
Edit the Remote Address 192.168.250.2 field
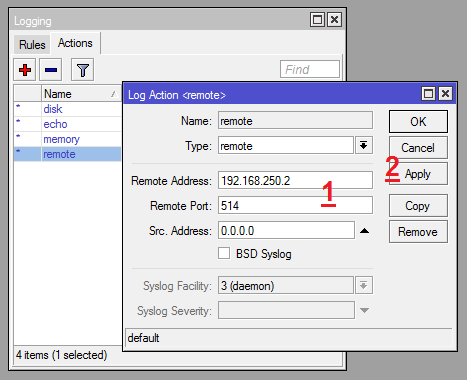pyautogui.click(x=295, y=180)
